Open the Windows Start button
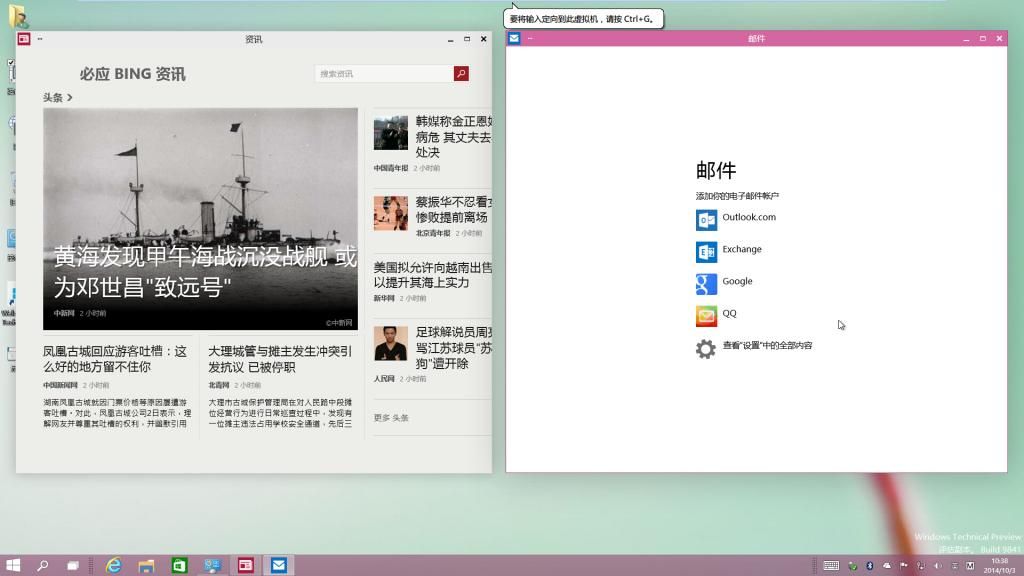 pyautogui.click(x=13, y=566)
